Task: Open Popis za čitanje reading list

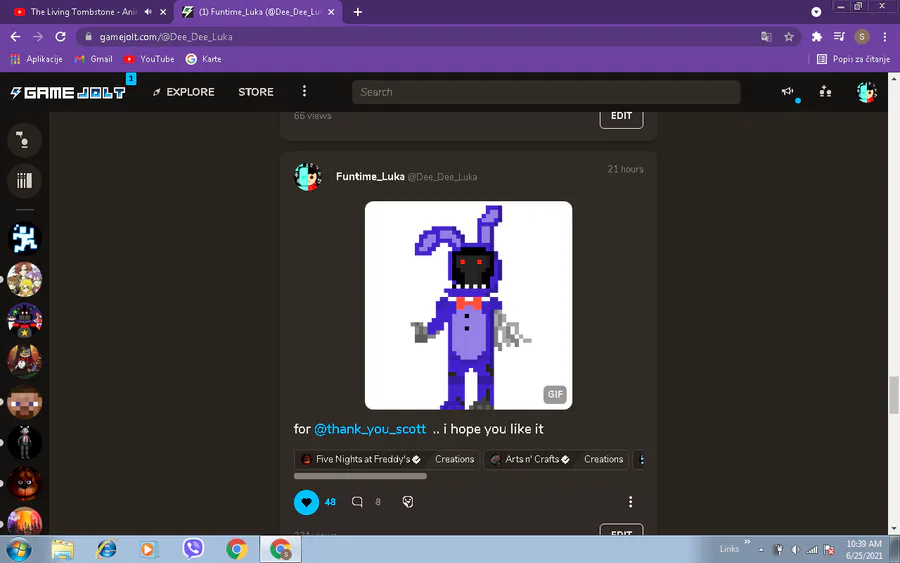Action: (x=853, y=59)
